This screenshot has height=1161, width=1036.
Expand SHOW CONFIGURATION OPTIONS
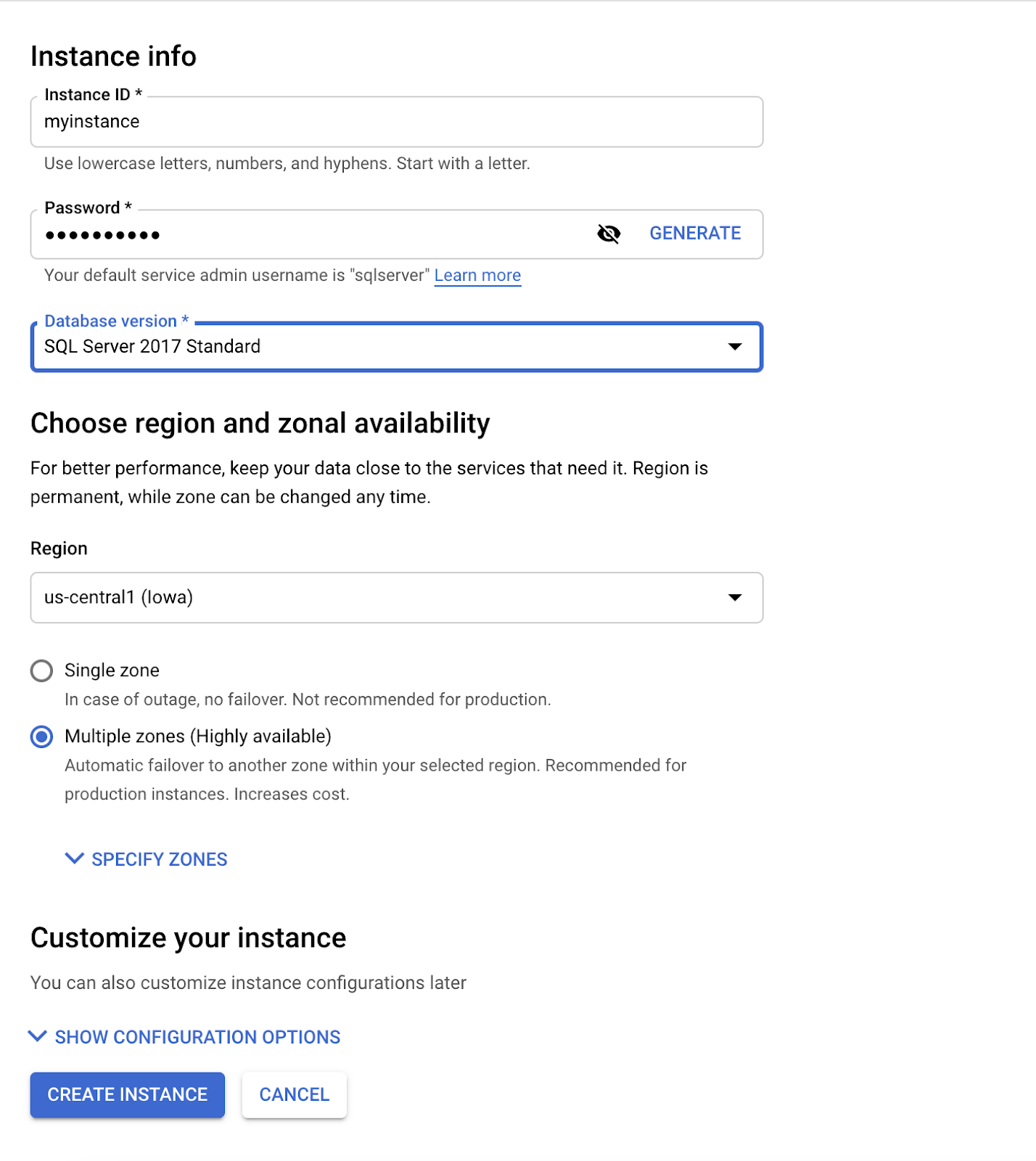pyautogui.click(x=196, y=1036)
